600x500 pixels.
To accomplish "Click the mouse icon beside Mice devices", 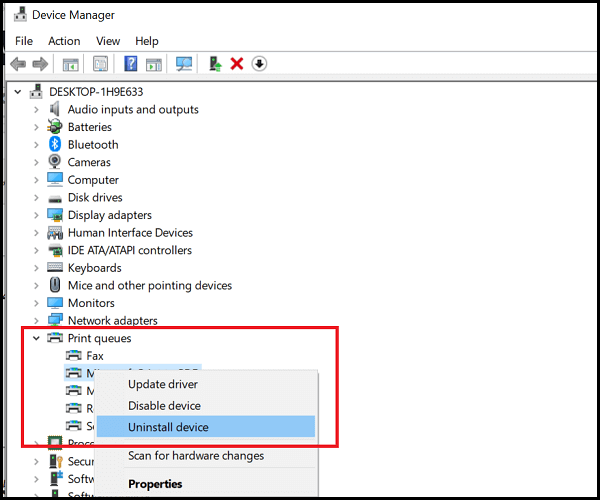I will coord(55,285).
